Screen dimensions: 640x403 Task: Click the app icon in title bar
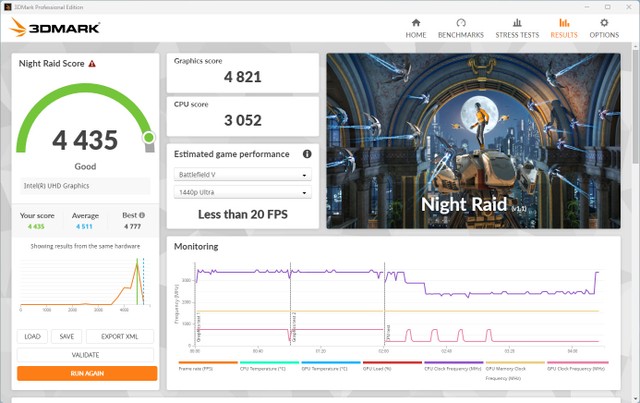(7, 7)
